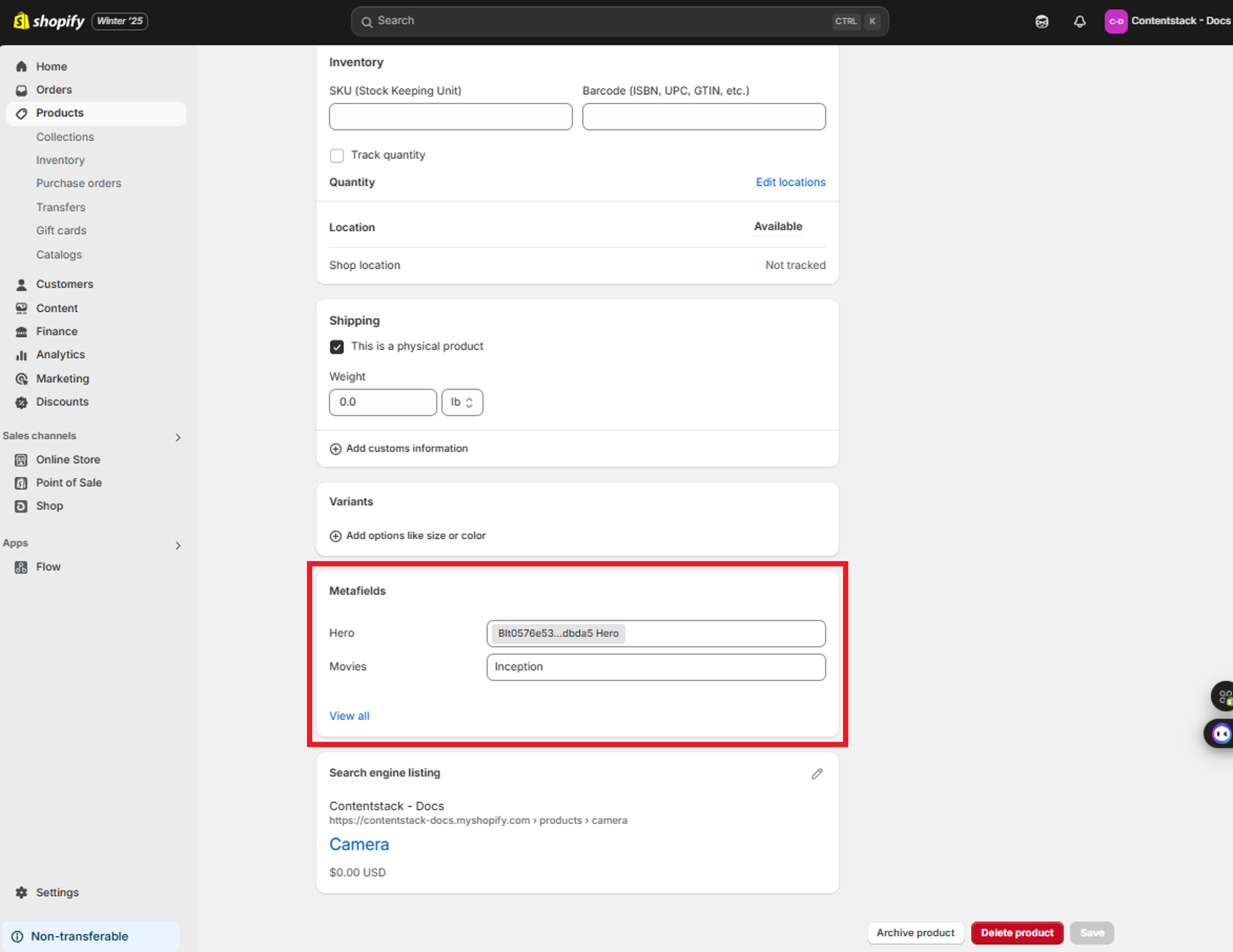Open the Sidekick assistant icon in header

(1042, 22)
